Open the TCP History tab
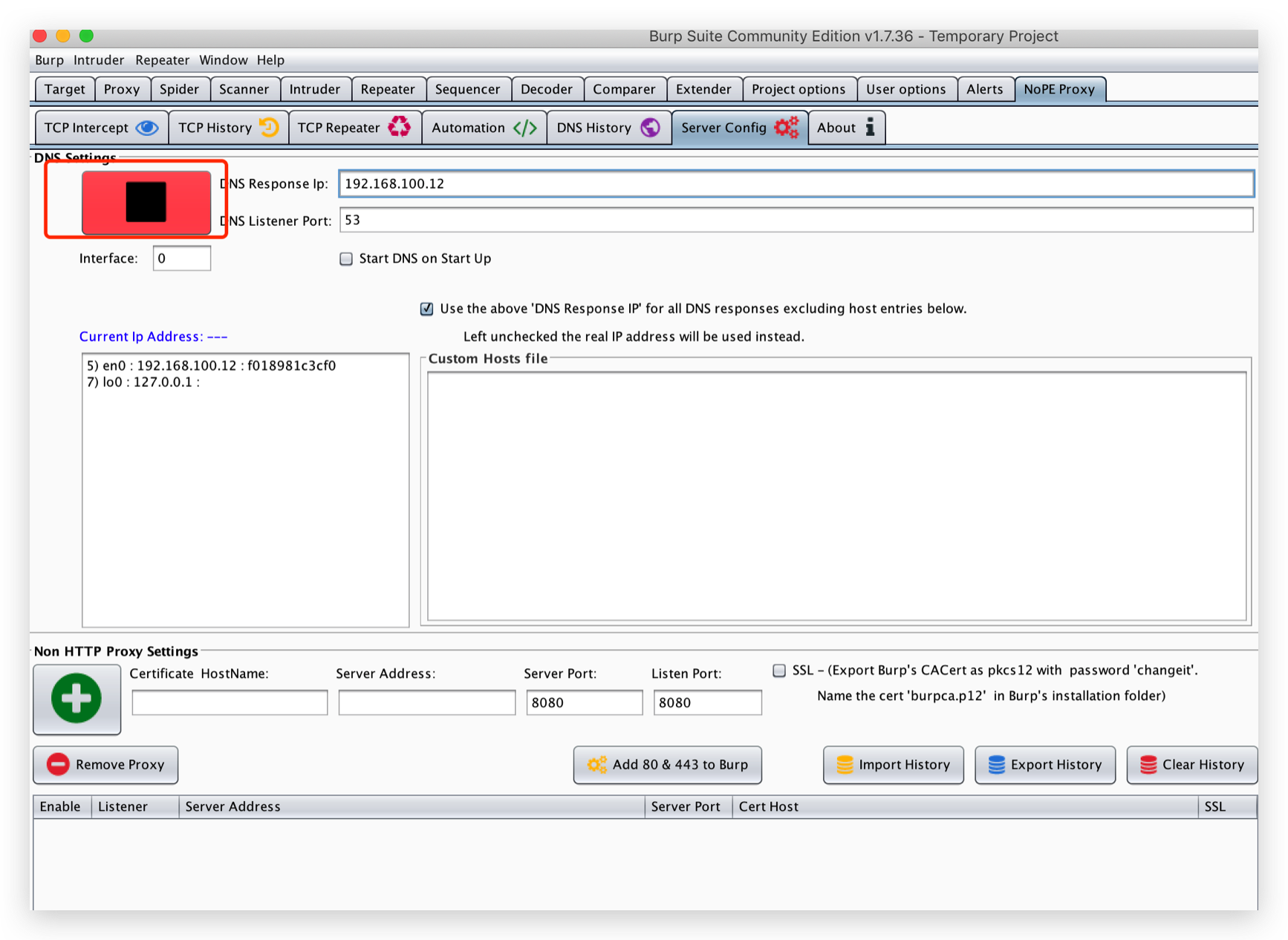 point(228,128)
